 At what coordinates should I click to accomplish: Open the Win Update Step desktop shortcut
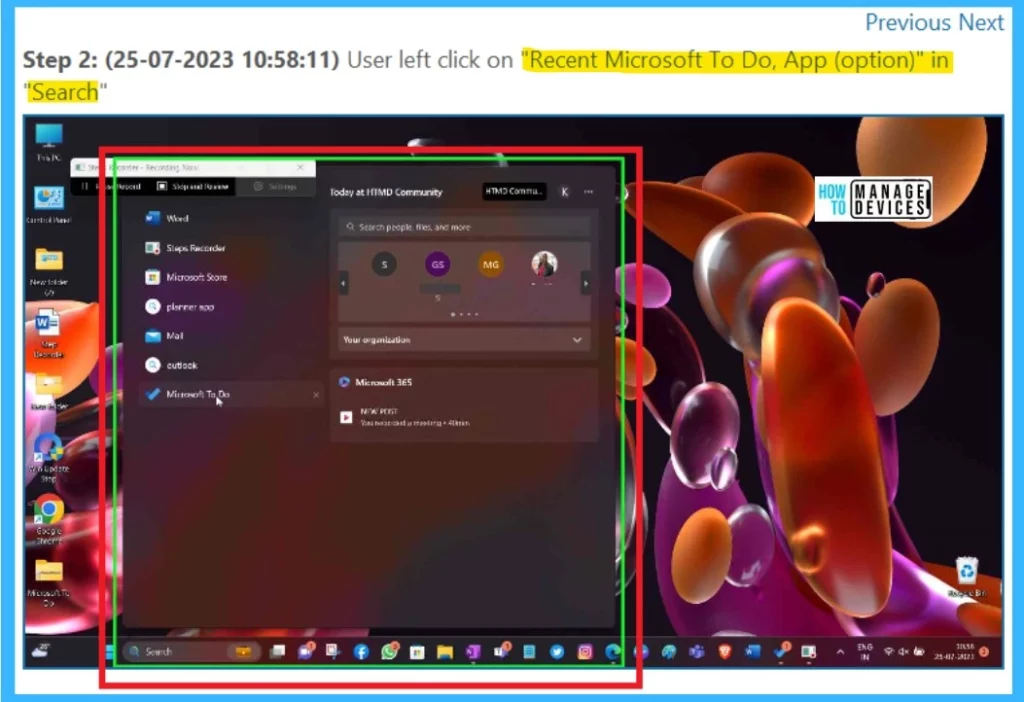pyautogui.click(x=49, y=457)
